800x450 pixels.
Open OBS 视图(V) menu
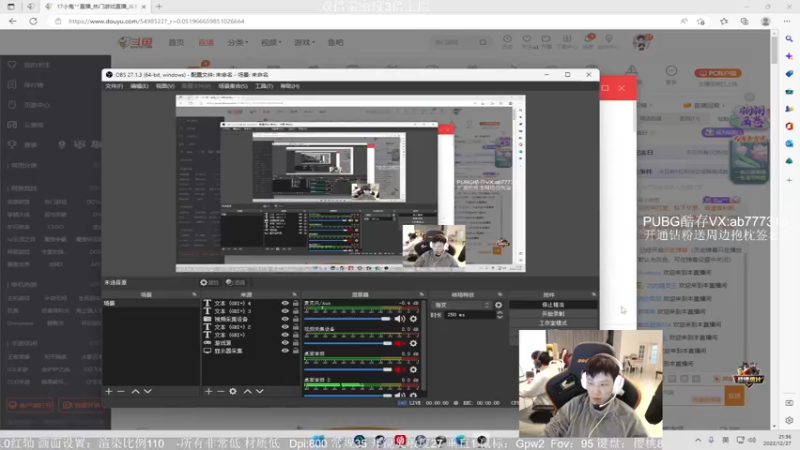(x=165, y=86)
